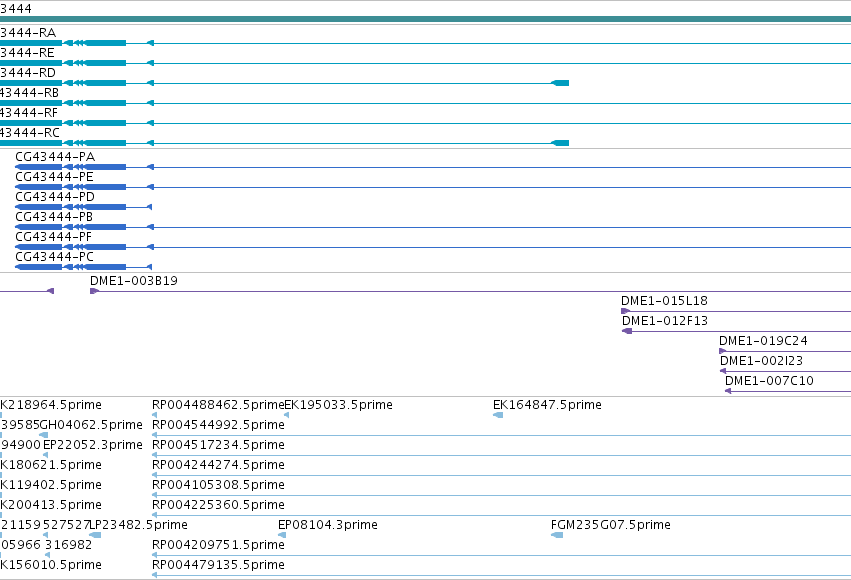Open the EK195033.5prime EST label

pyautogui.click(x=339, y=405)
